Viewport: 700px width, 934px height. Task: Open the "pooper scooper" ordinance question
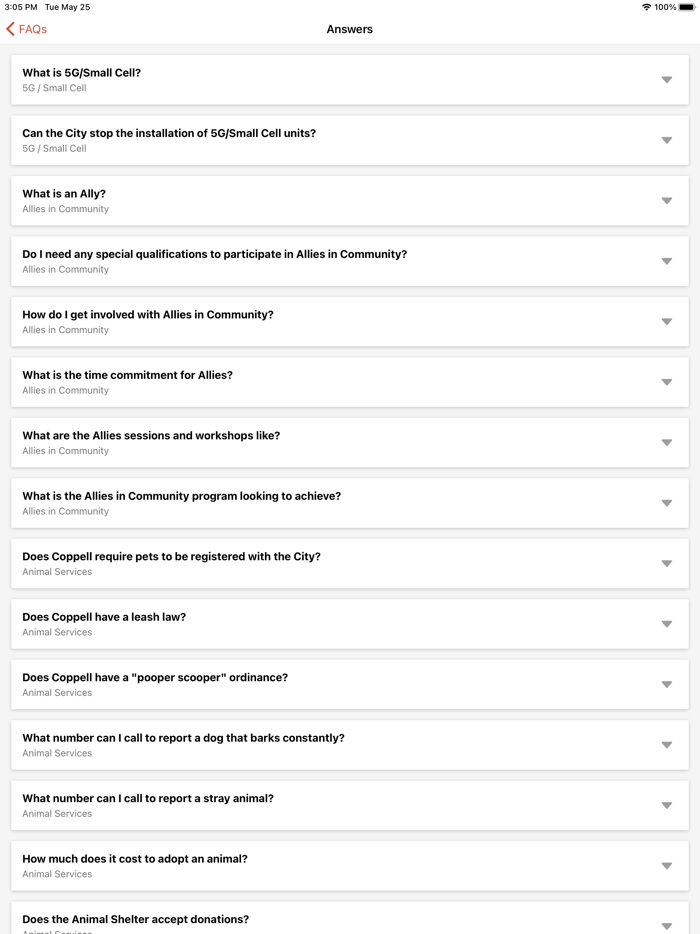(x=155, y=678)
